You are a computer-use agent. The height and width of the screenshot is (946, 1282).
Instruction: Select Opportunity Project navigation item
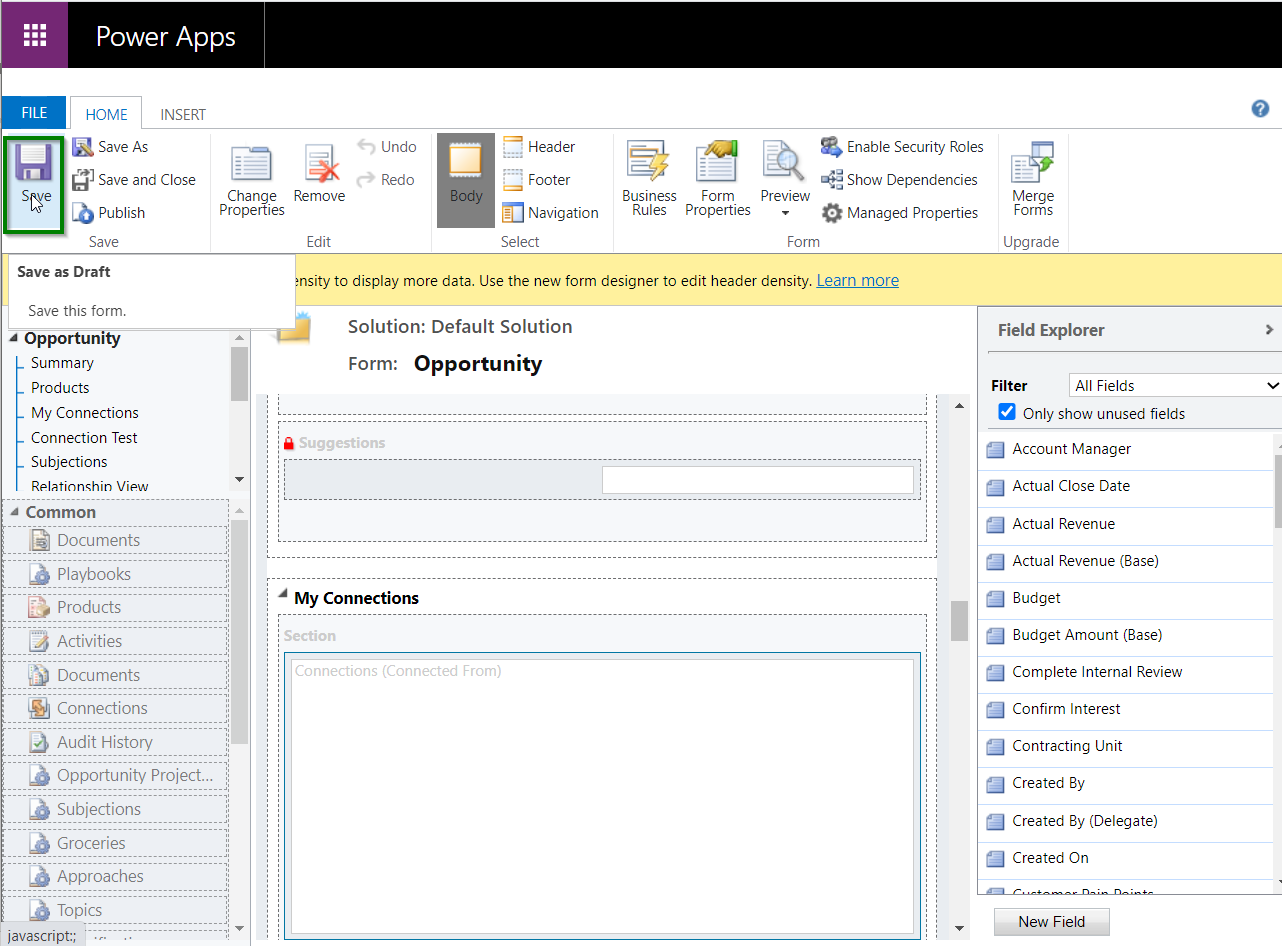coord(116,775)
